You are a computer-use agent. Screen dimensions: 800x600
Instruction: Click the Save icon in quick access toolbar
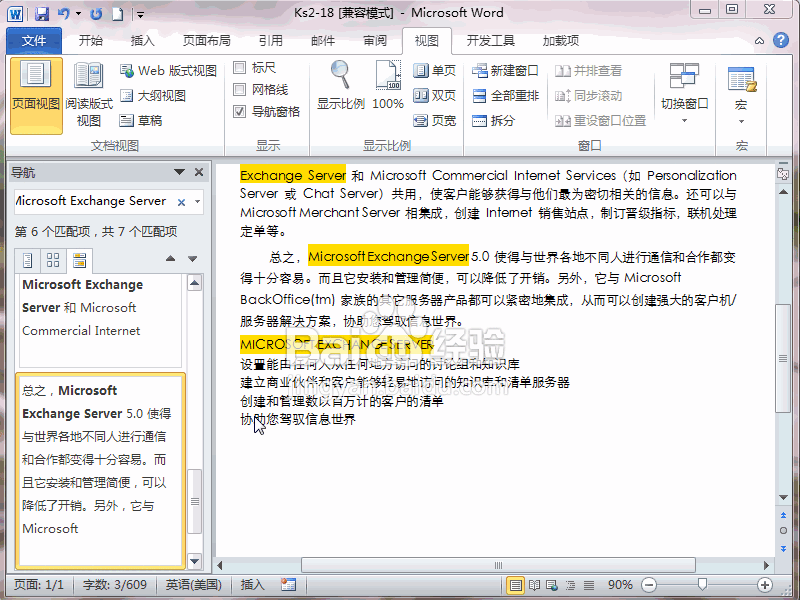42,13
